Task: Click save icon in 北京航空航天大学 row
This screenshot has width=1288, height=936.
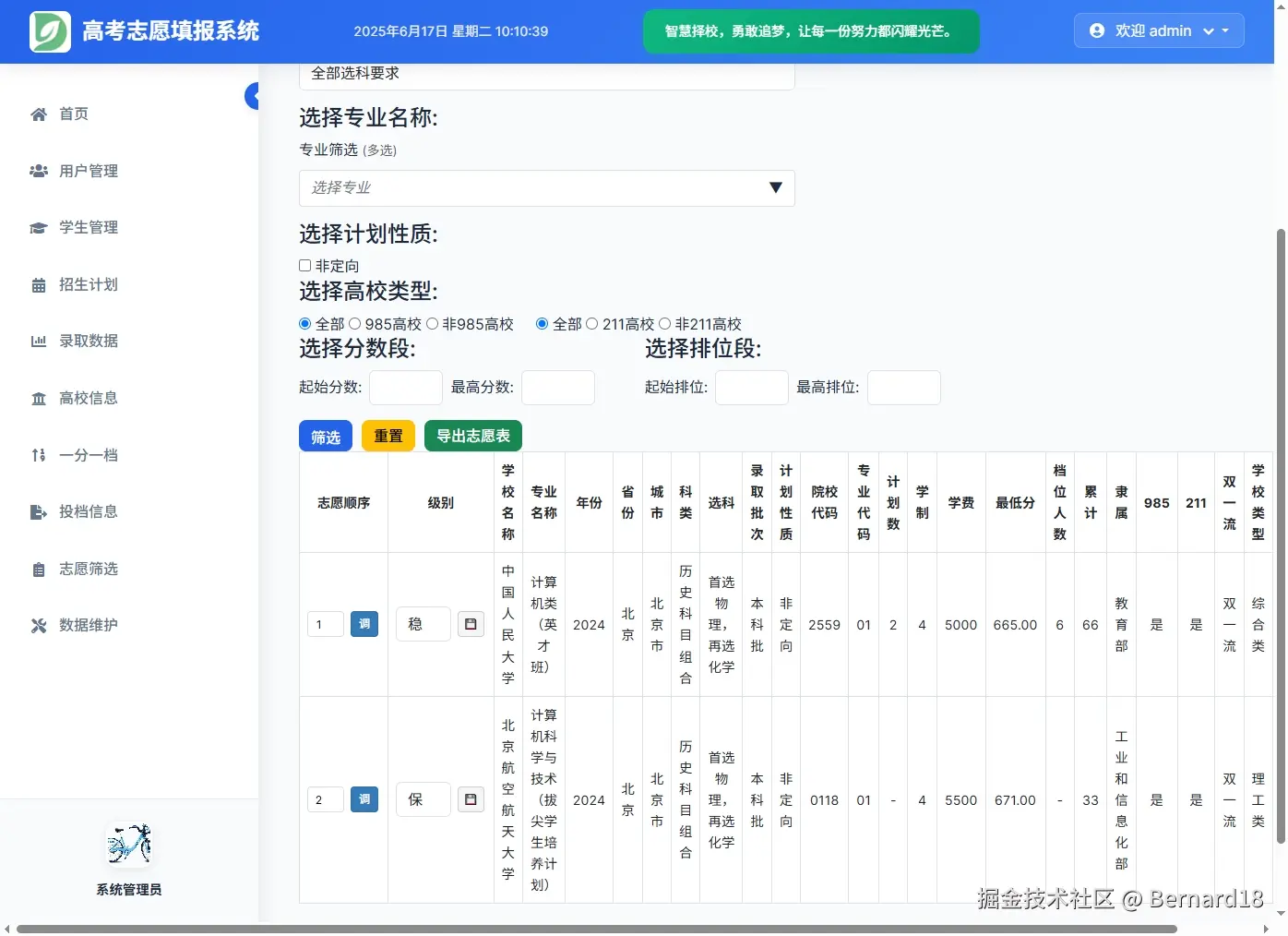Action: (x=471, y=799)
